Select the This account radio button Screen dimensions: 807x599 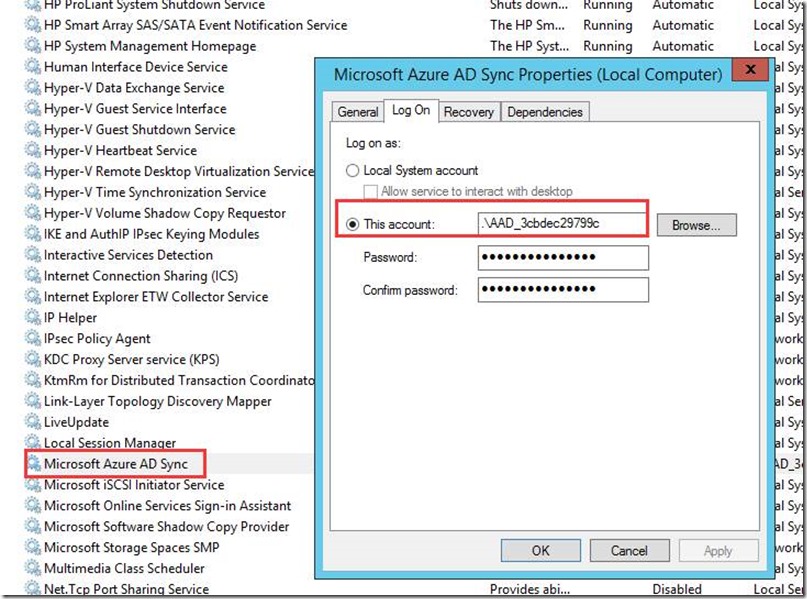353,224
